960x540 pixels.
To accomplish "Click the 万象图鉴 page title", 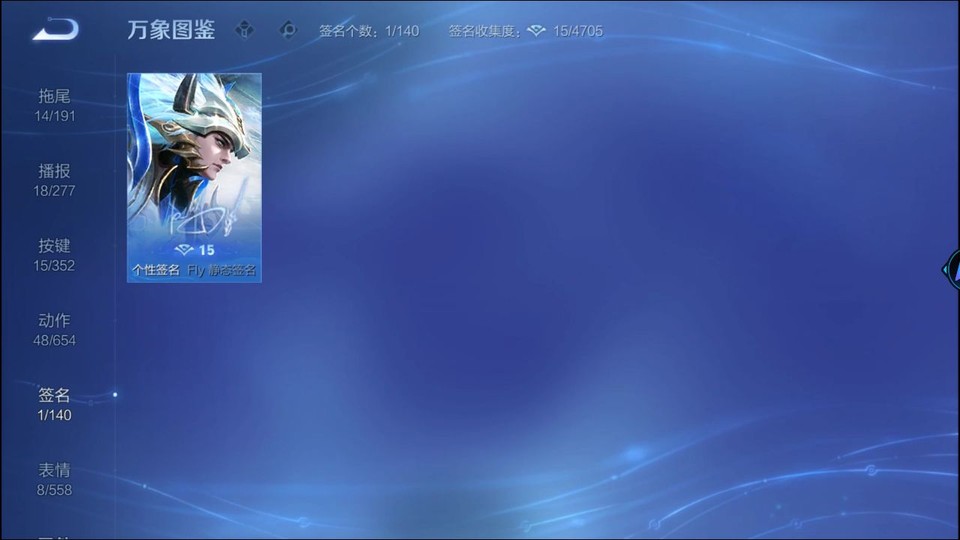I will coord(171,30).
